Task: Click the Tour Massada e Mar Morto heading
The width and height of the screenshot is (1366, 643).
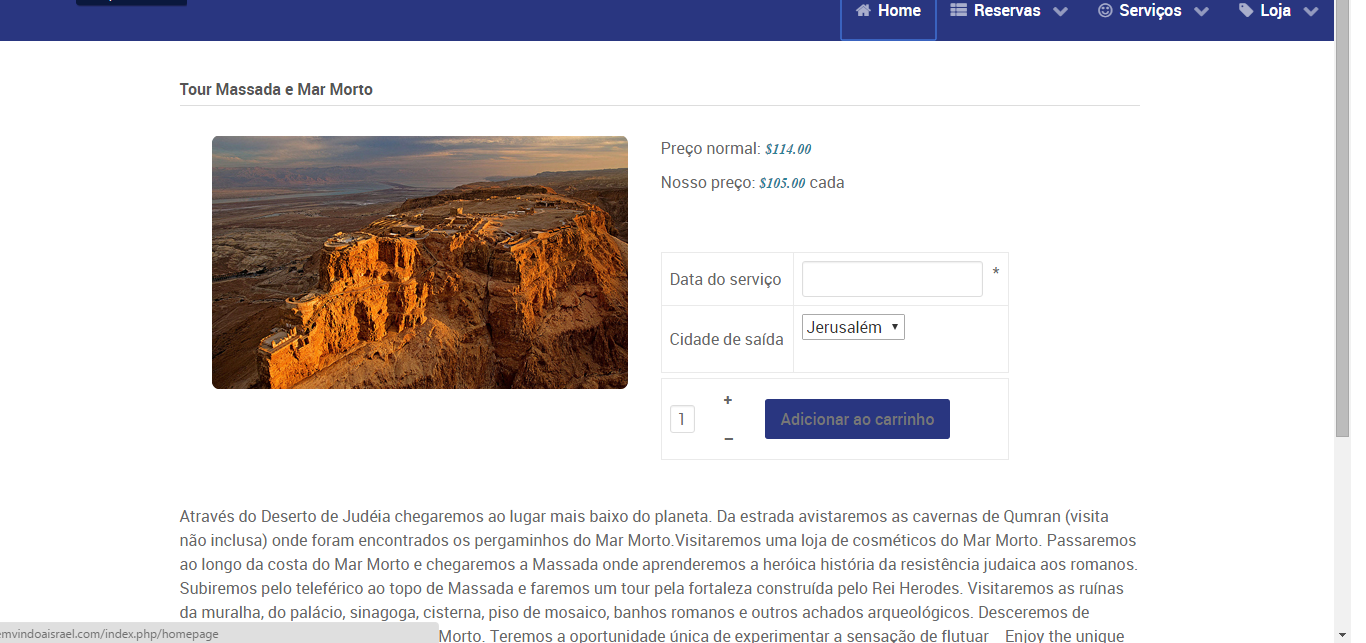Action: (276, 89)
